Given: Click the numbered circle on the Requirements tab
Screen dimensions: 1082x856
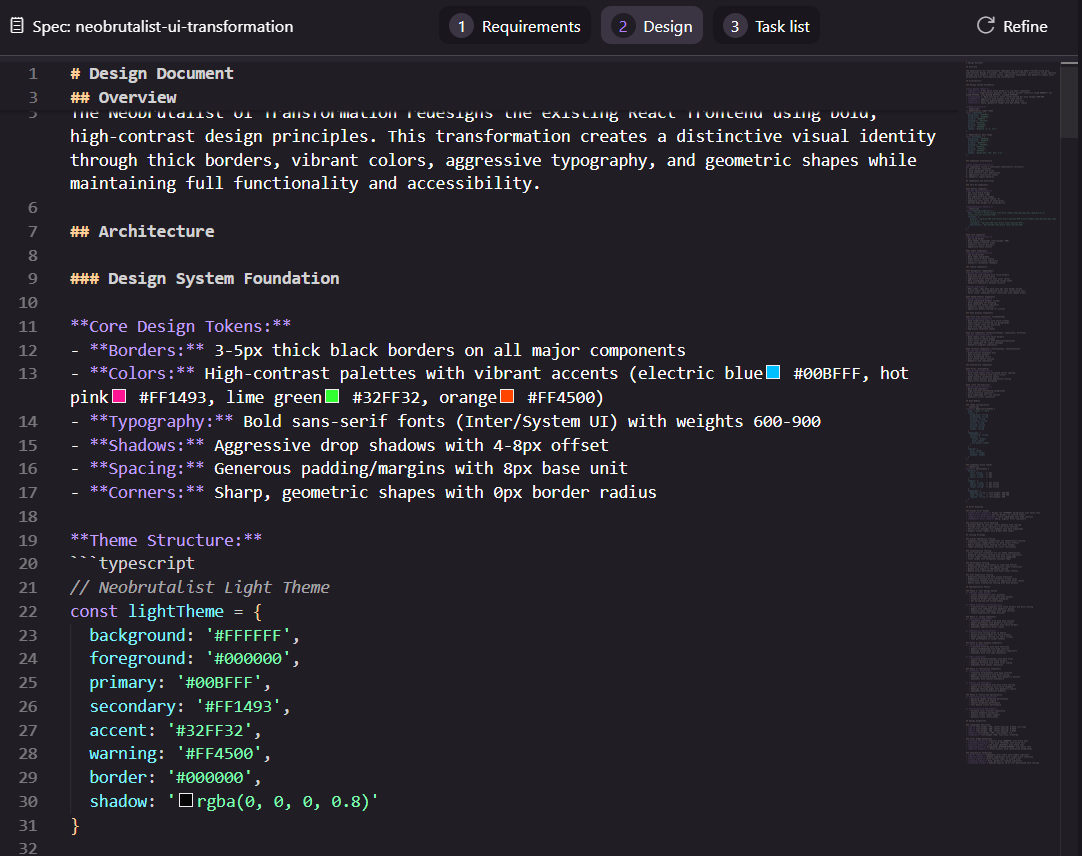Looking at the screenshot, I should click(x=461, y=26).
